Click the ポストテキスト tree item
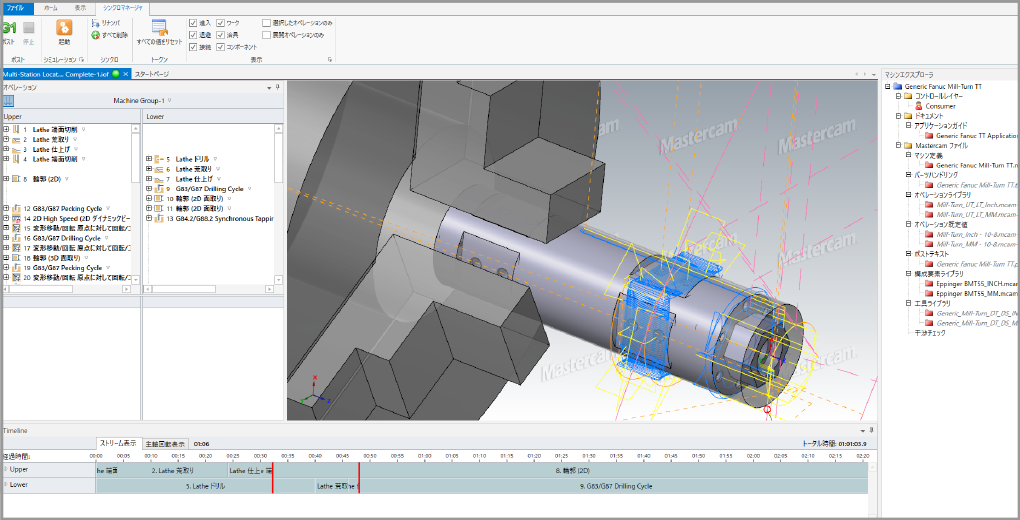1020x520 pixels. click(x=932, y=254)
